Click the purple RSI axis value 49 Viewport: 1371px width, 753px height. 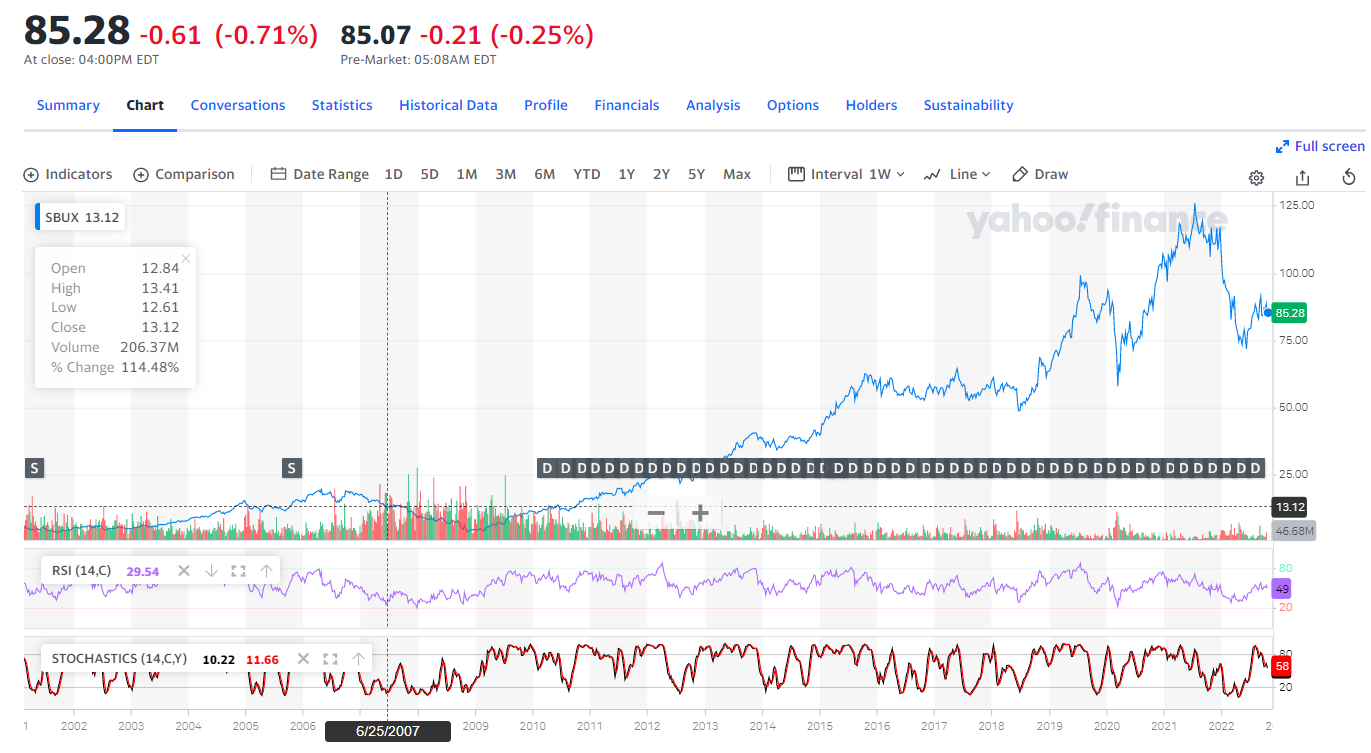(1281, 588)
